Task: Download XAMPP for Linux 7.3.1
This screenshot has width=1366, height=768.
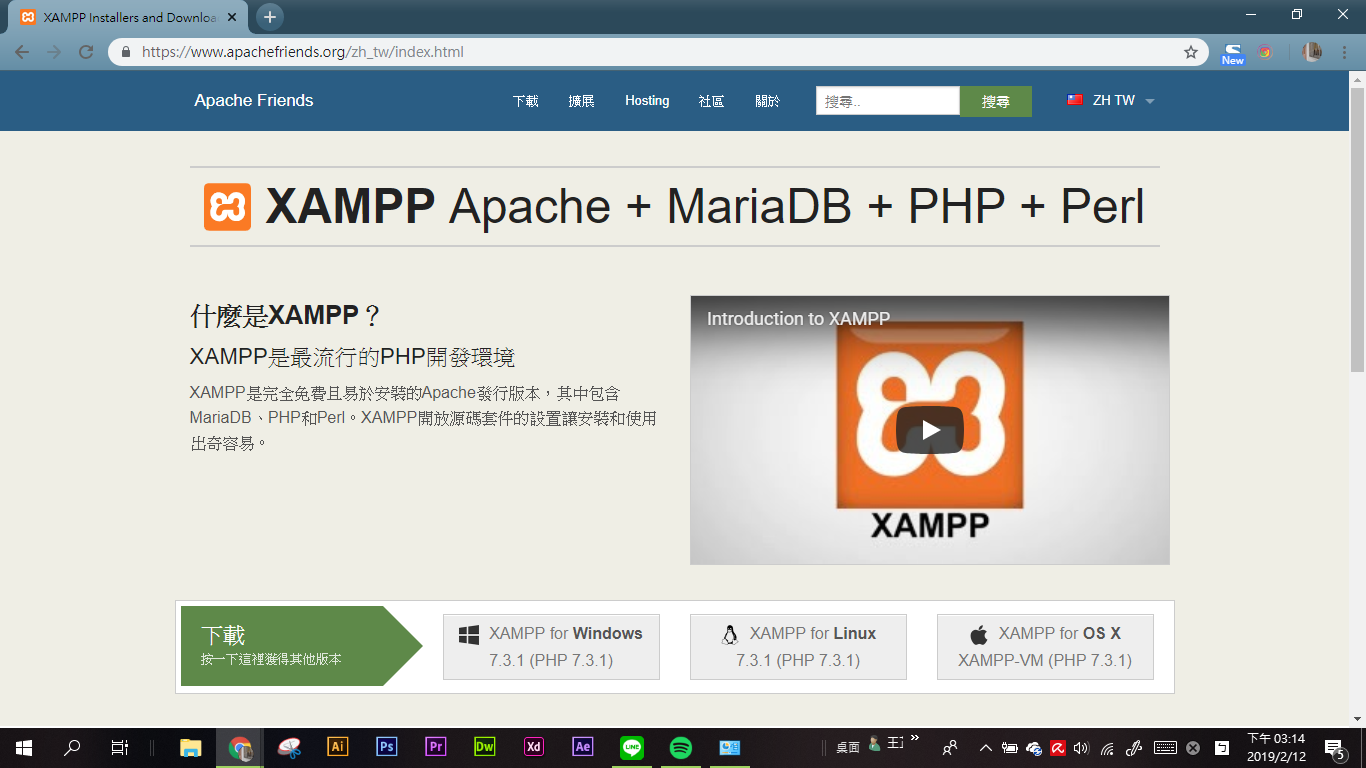Action: [798, 647]
